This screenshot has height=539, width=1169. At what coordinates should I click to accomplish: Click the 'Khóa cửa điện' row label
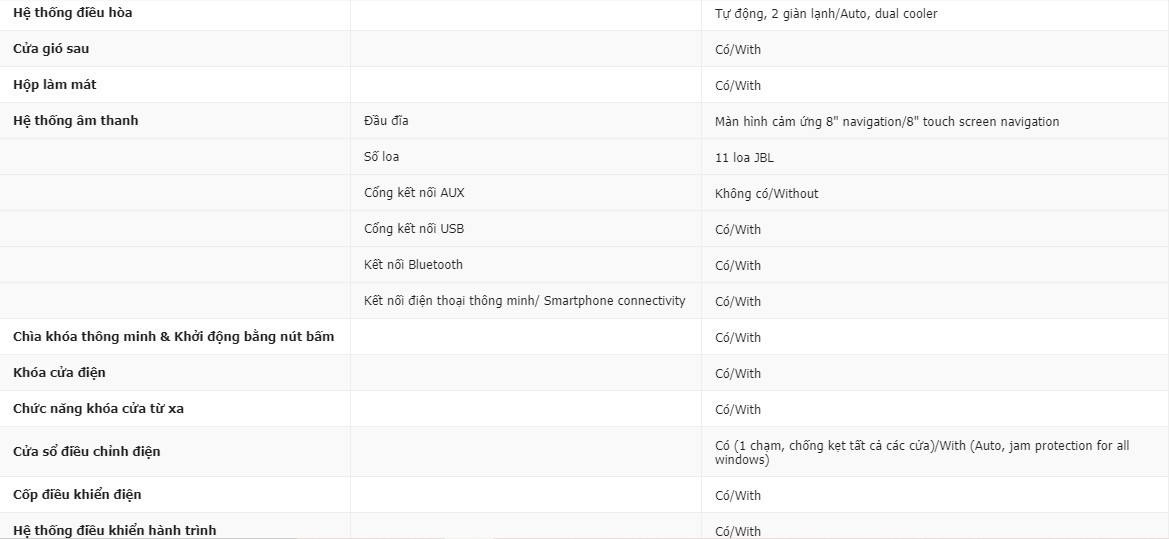coord(59,373)
